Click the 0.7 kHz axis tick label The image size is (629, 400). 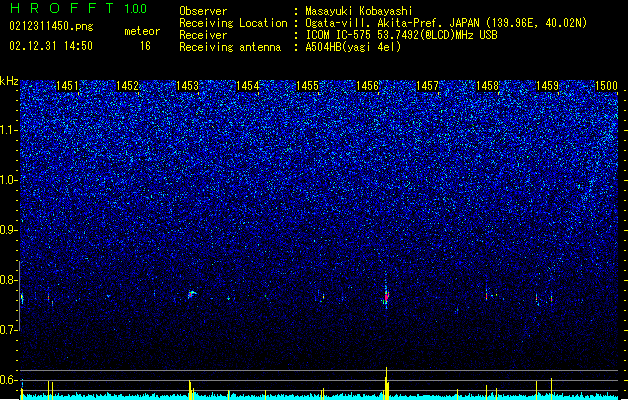pyautogui.click(x=8, y=330)
